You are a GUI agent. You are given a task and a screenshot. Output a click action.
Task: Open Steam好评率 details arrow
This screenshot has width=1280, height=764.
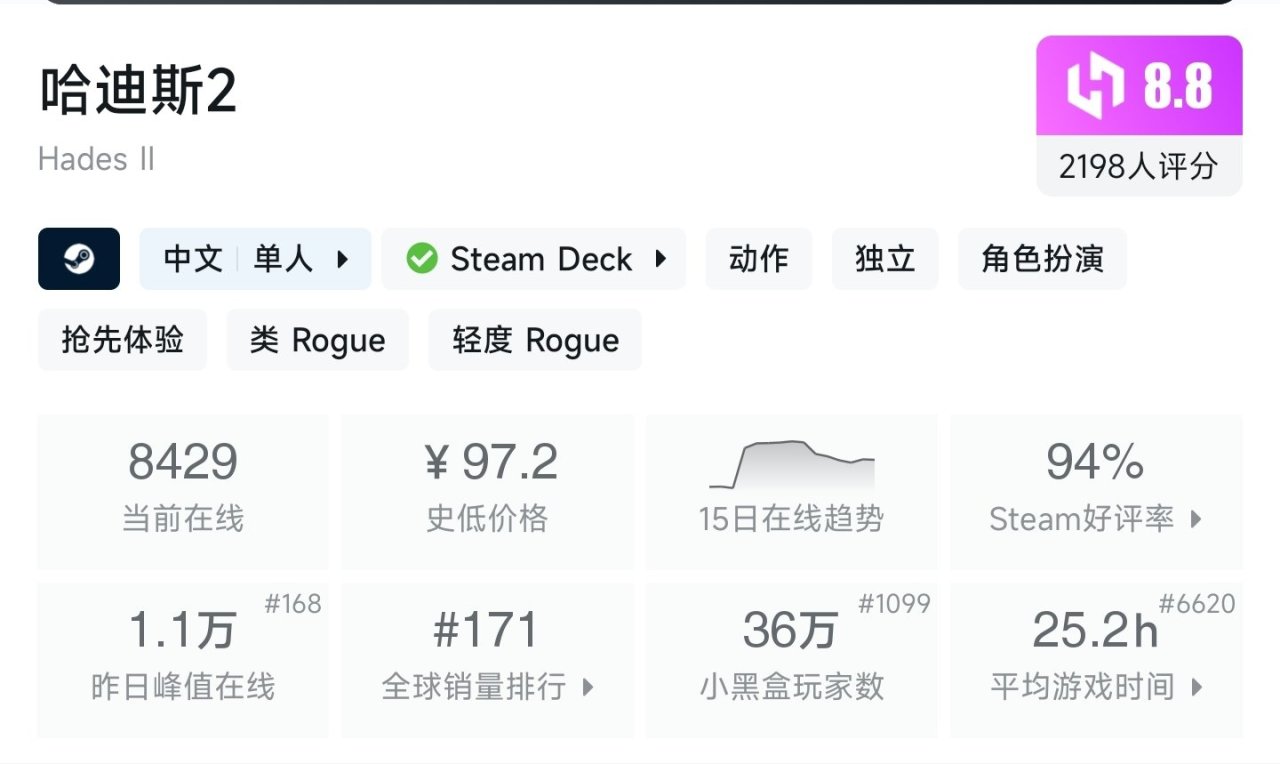1196,519
